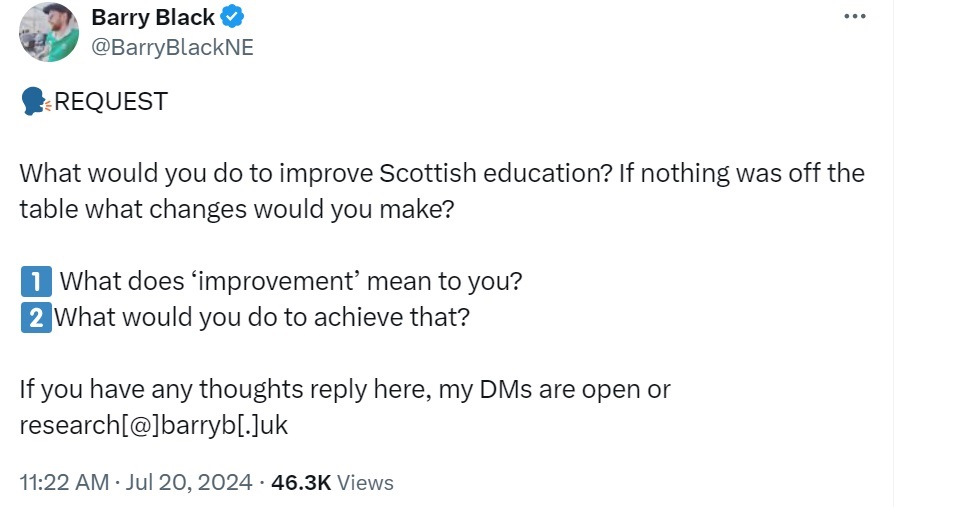Open the Barry Black display name link
The width and height of the screenshot is (971, 507).
pyautogui.click(x=152, y=17)
